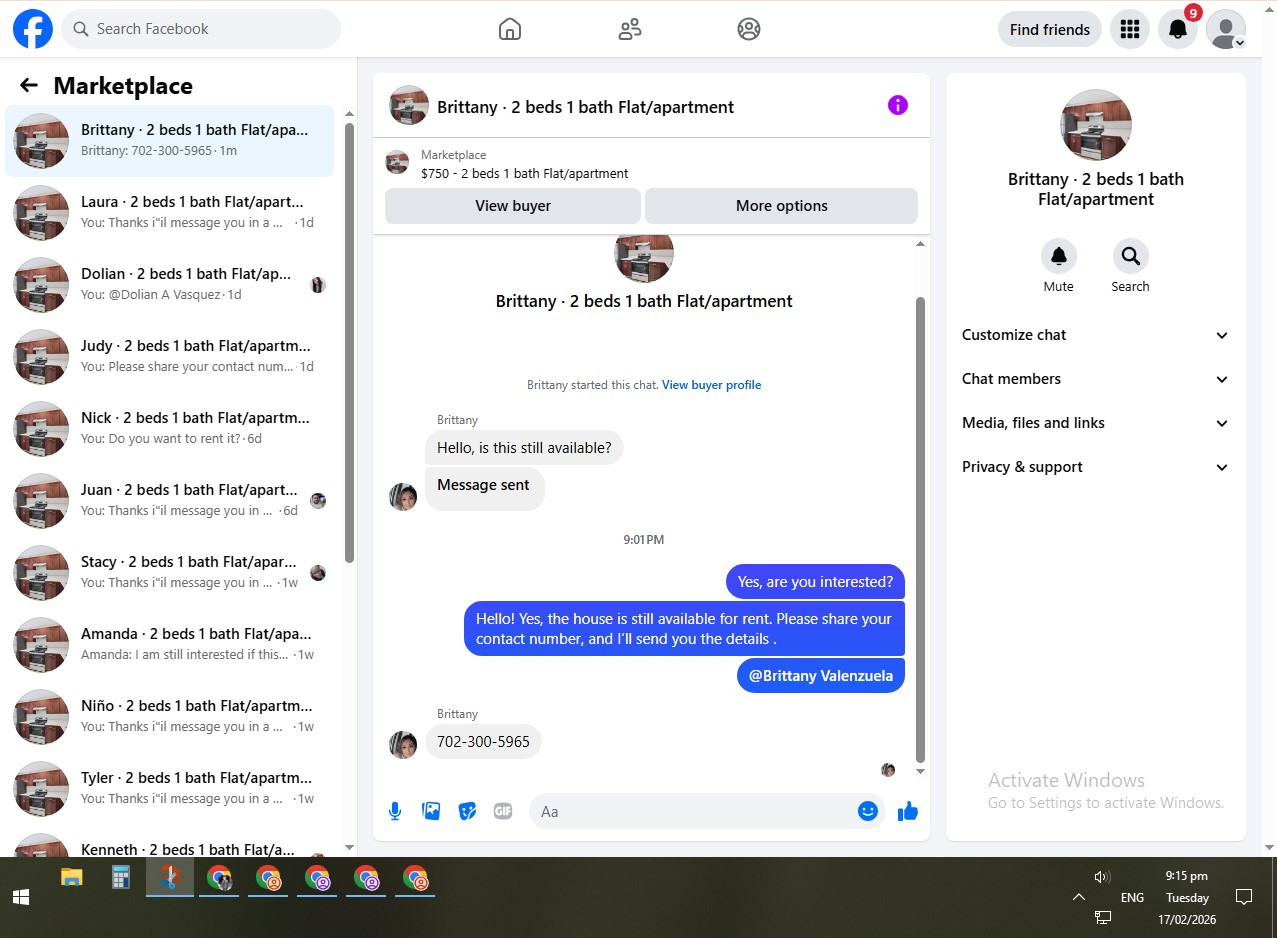The width and height of the screenshot is (1277, 938).
Task: Open File Explorer from taskbar
Action: [72, 878]
